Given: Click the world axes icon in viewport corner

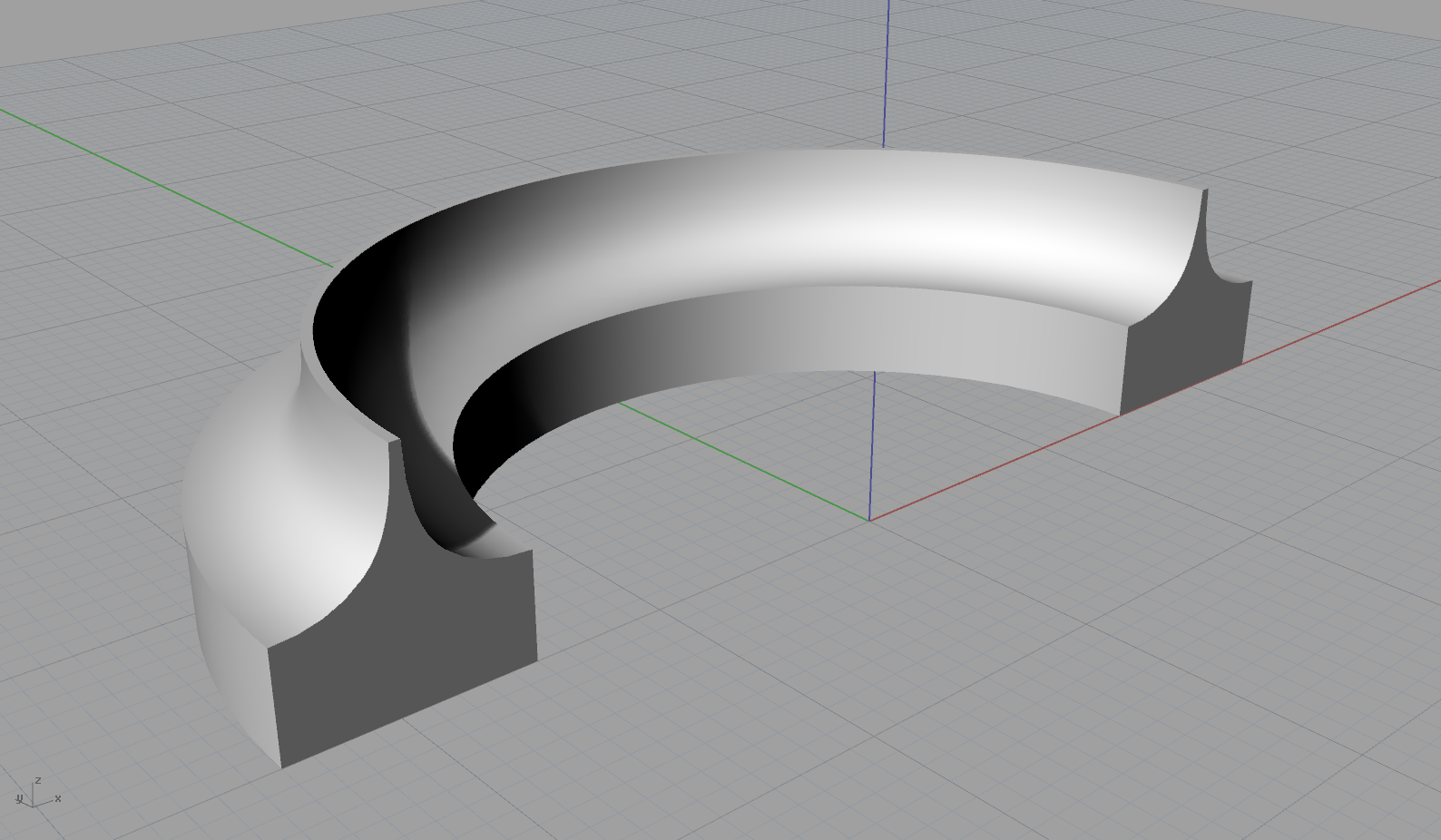Looking at the screenshot, I should (37, 793).
